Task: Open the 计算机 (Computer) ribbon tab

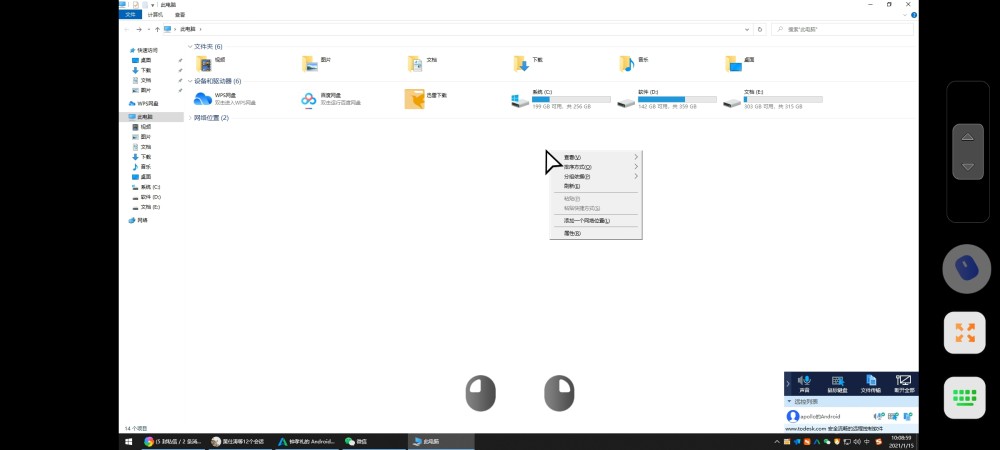Action: [x=155, y=14]
